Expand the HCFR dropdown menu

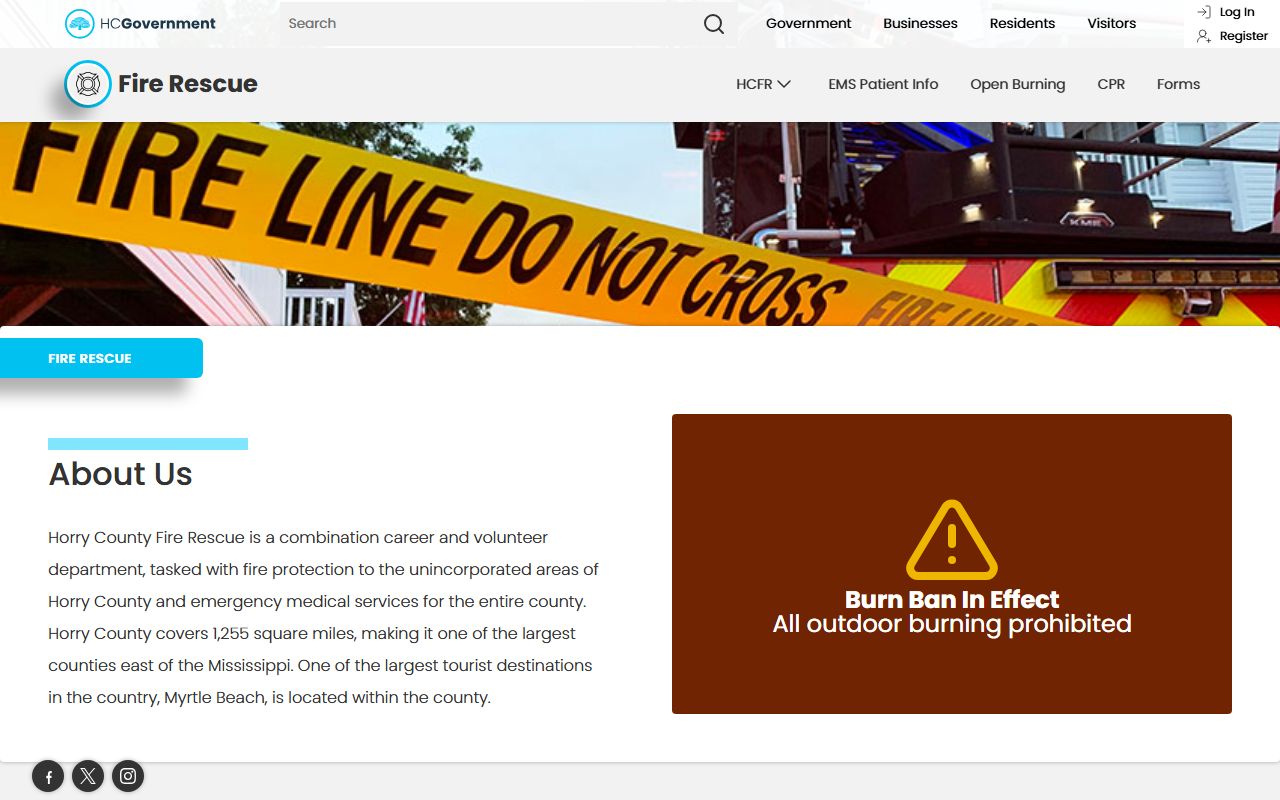tap(764, 84)
